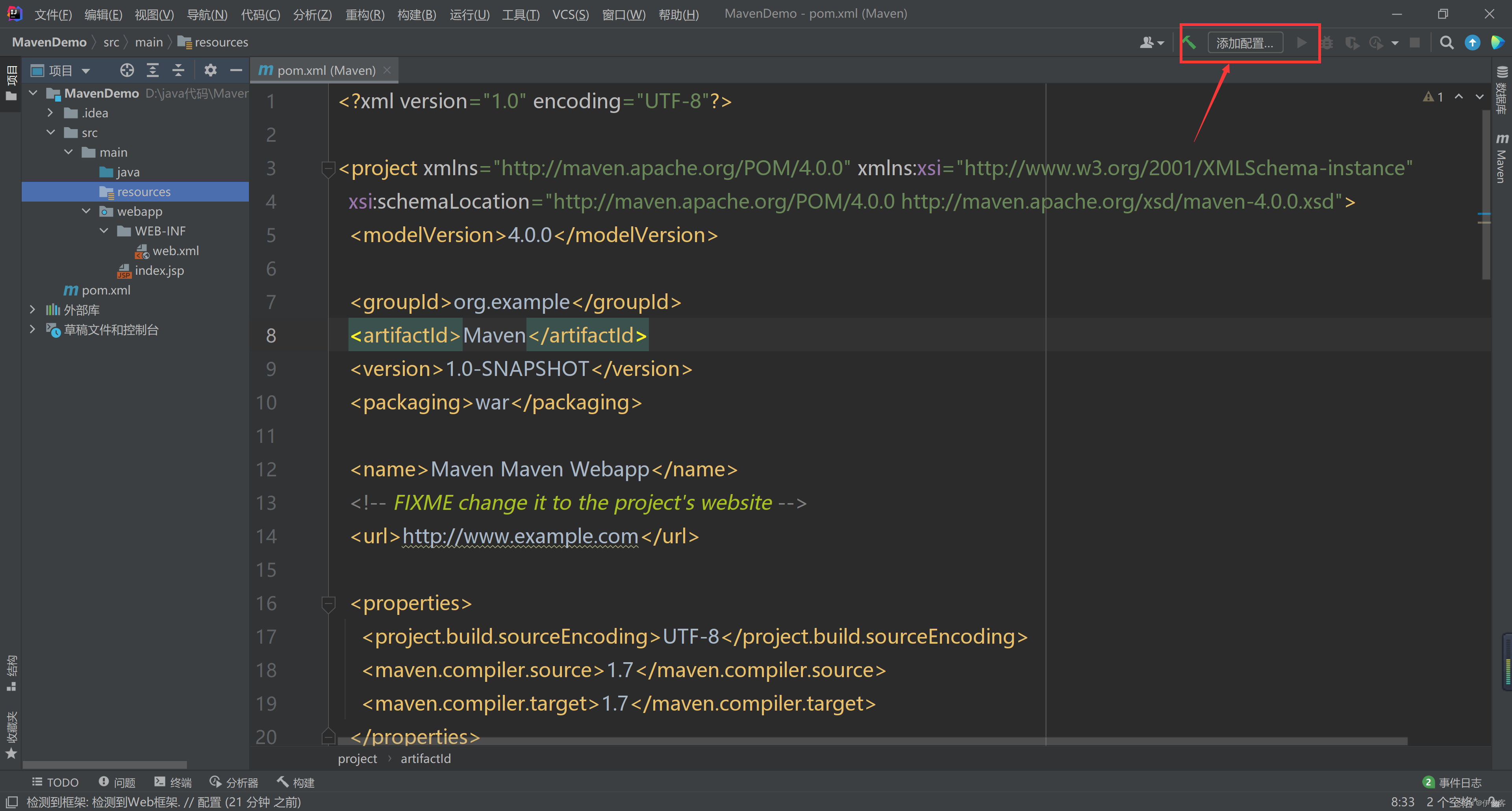1512x811 pixels.
Task: Select web.xml in project tree
Action: point(167,250)
